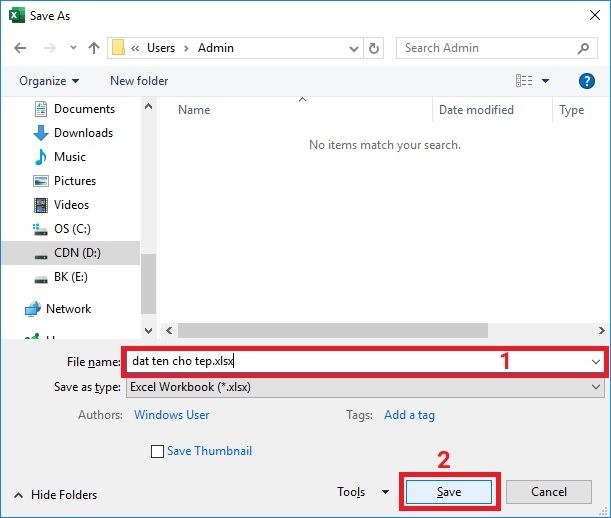The height and width of the screenshot is (518, 611).
Task: Click the horizontal scrollbar thumb
Action: pos(333,331)
